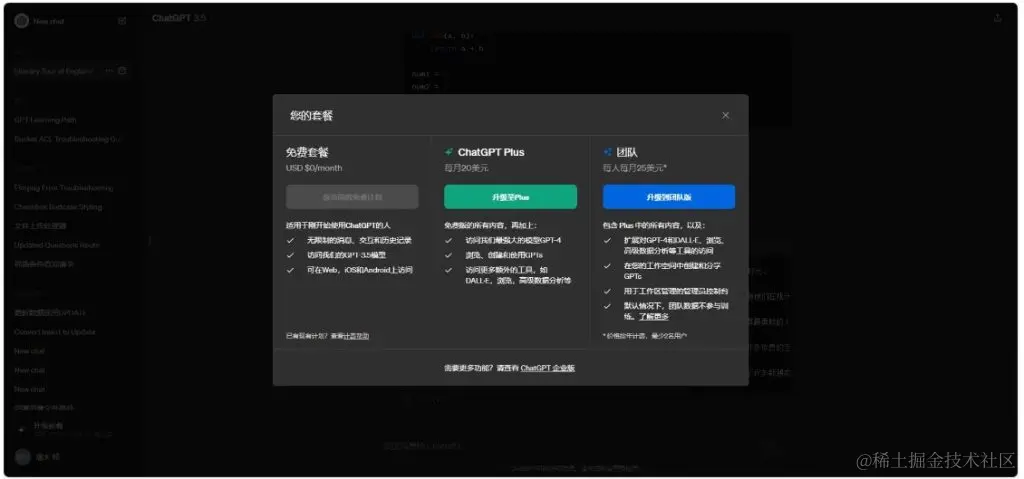Click the 免费套餐 plan heading
This screenshot has height=479, width=1024.
[308, 152]
